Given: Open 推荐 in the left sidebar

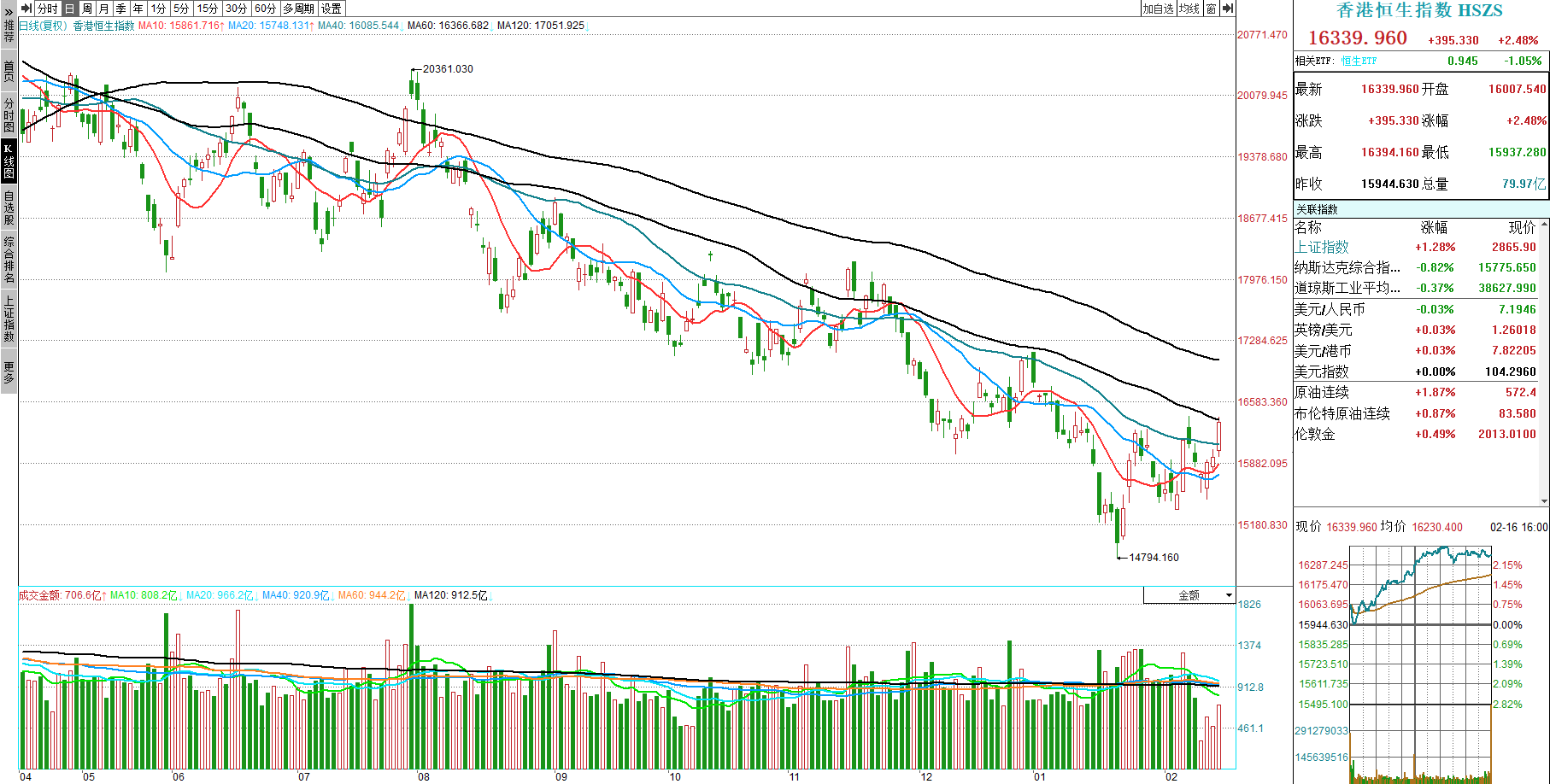Looking at the screenshot, I should coord(9,32).
